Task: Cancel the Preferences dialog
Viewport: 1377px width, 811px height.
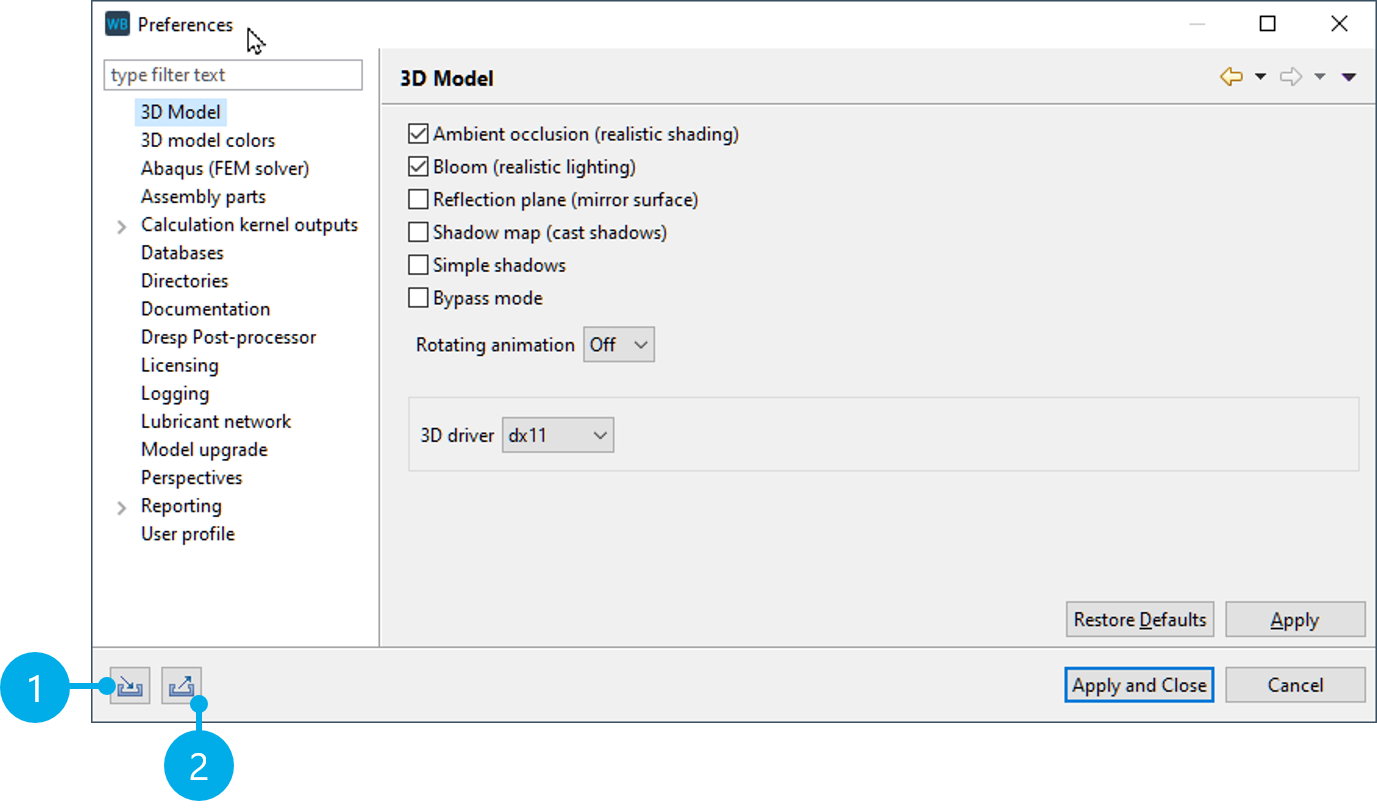Action: pyautogui.click(x=1295, y=684)
